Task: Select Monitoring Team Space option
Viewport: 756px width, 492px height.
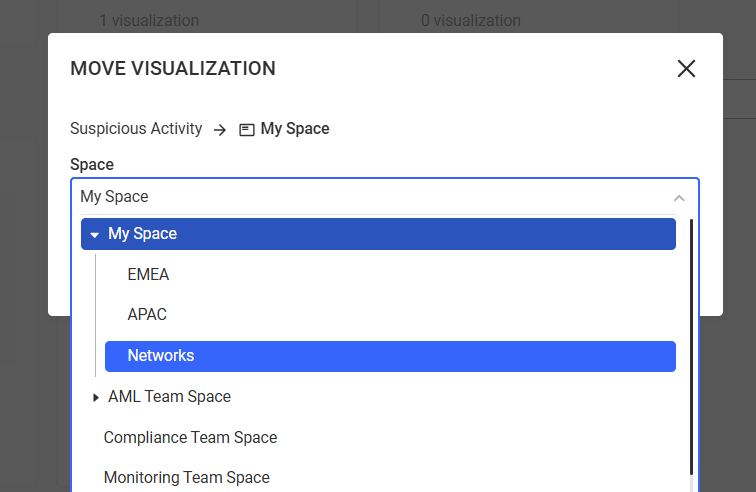Action: click(x=186, y=477)
